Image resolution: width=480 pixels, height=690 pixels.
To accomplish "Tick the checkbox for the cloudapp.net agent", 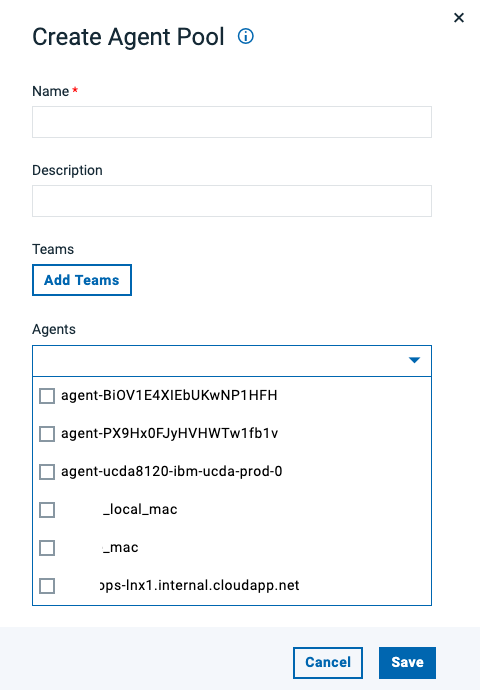I will [47, 586].
